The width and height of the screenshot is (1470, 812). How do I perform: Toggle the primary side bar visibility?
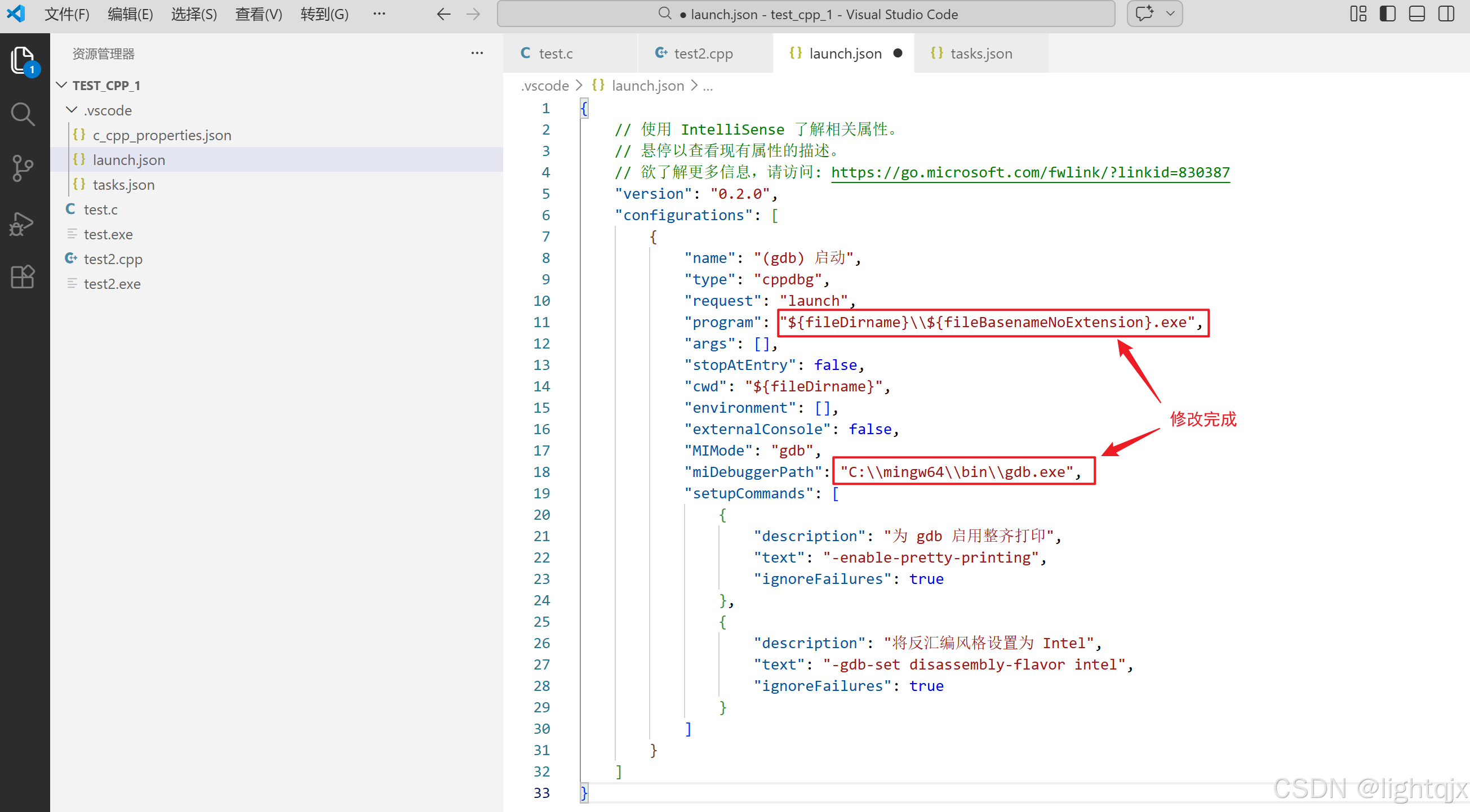pos(1387,14)
